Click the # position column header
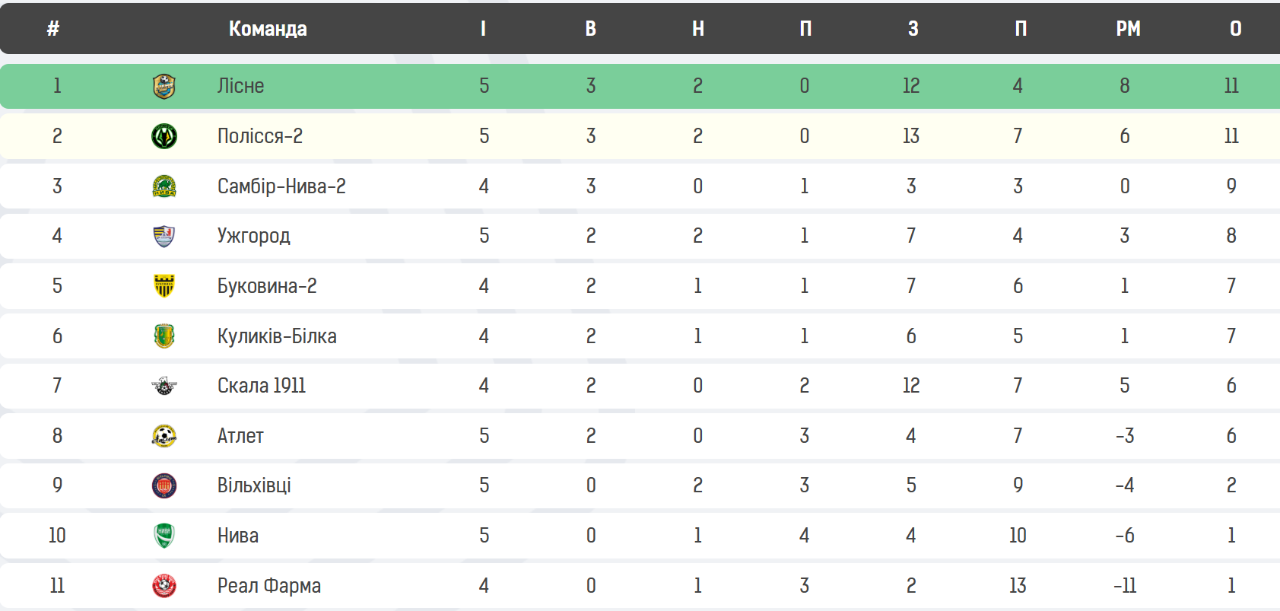This screenshot has width=1280, height=611. tap(53, 29)
